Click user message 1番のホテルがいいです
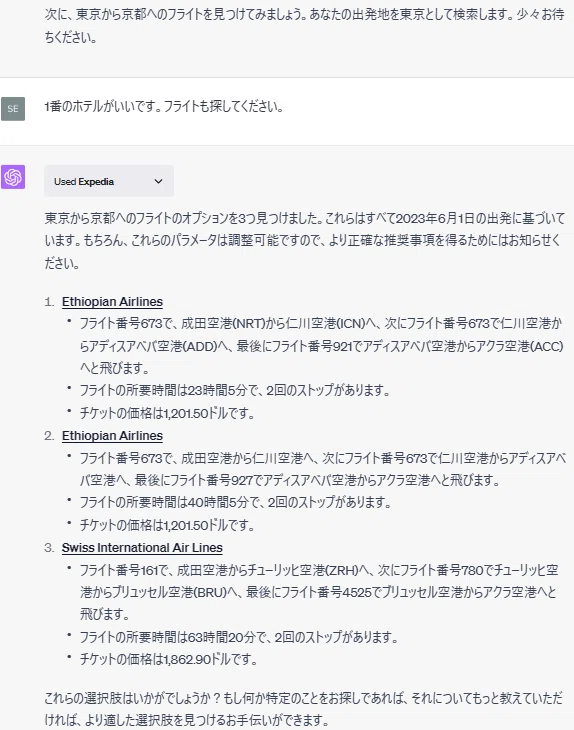Screen dimensions: 574x730 click(164, 107)
